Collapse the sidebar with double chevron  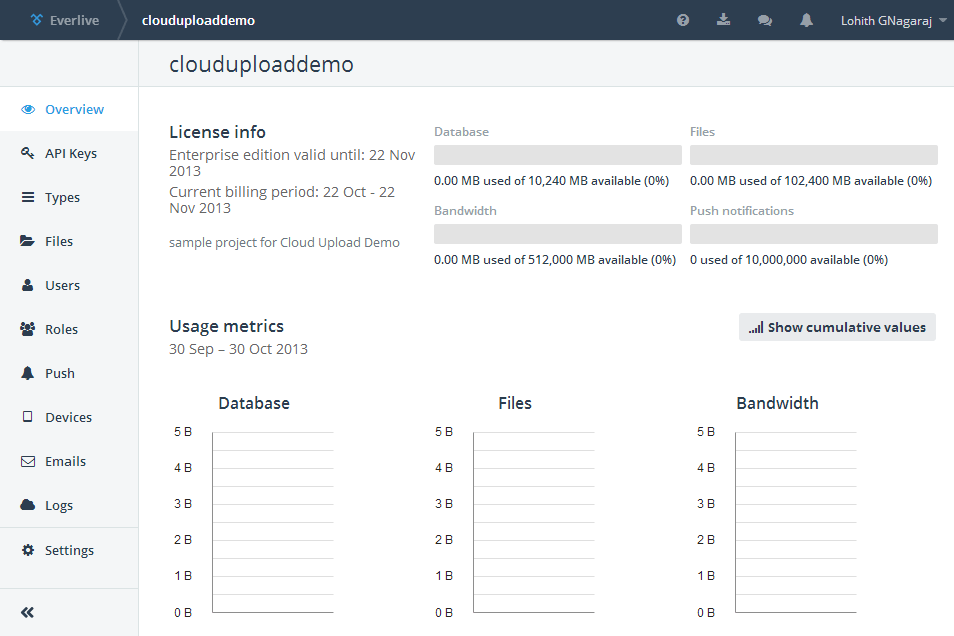[28, 613]
